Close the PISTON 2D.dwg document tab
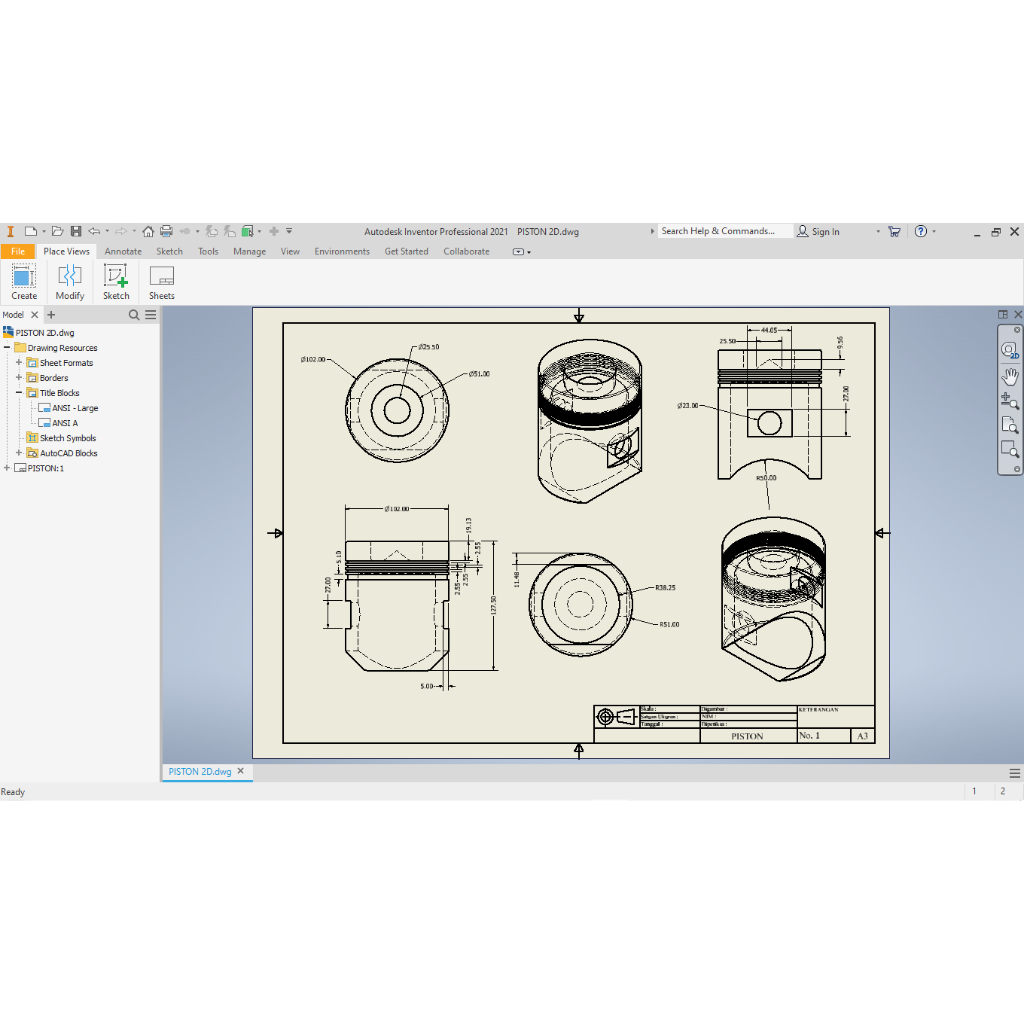The width and height of the screenshot is (1024, 1024). point(240,771)
